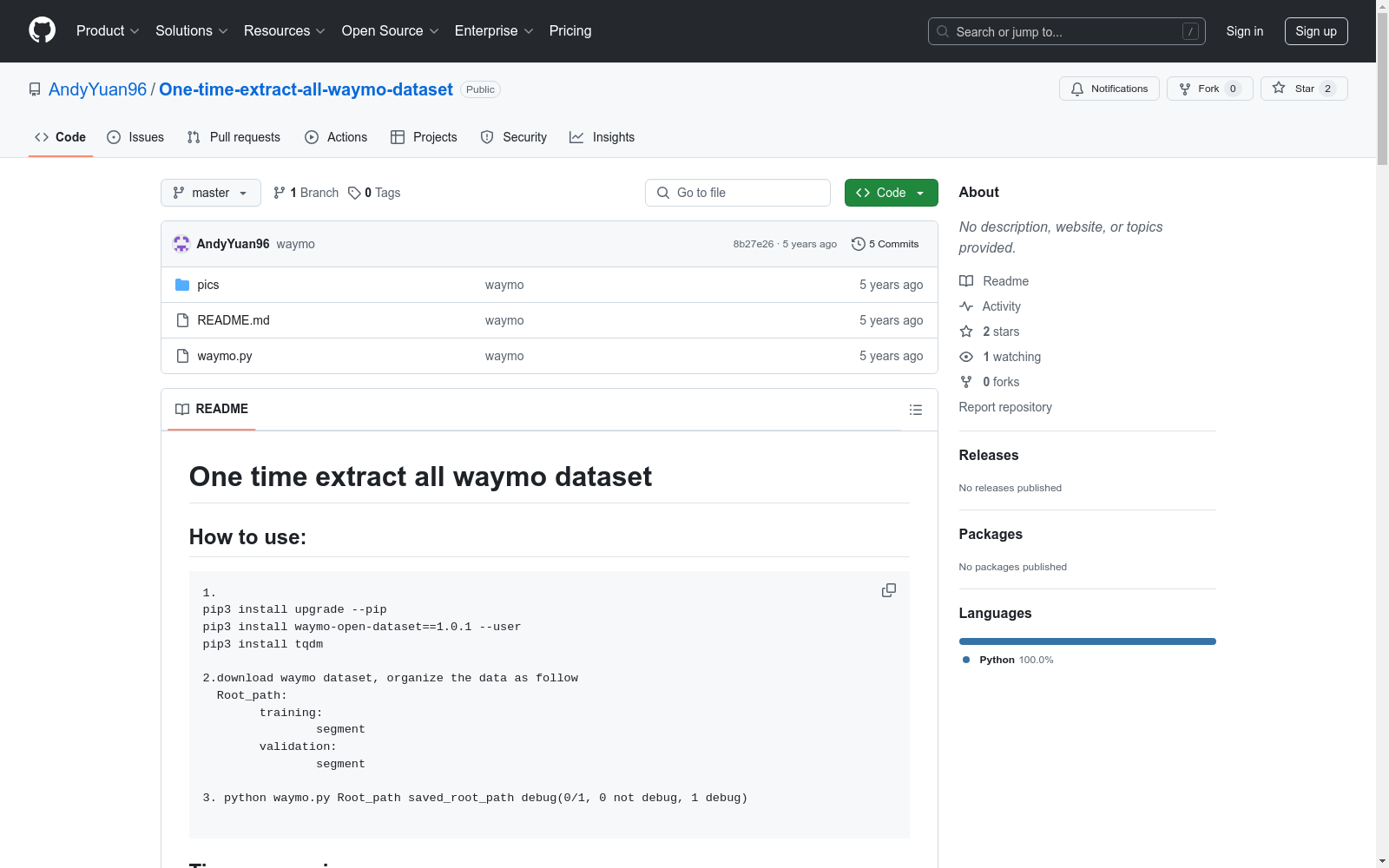View the 1 Branch link
The height and width of the screenshot is (868, 1389).
click(x=306, y=193)
